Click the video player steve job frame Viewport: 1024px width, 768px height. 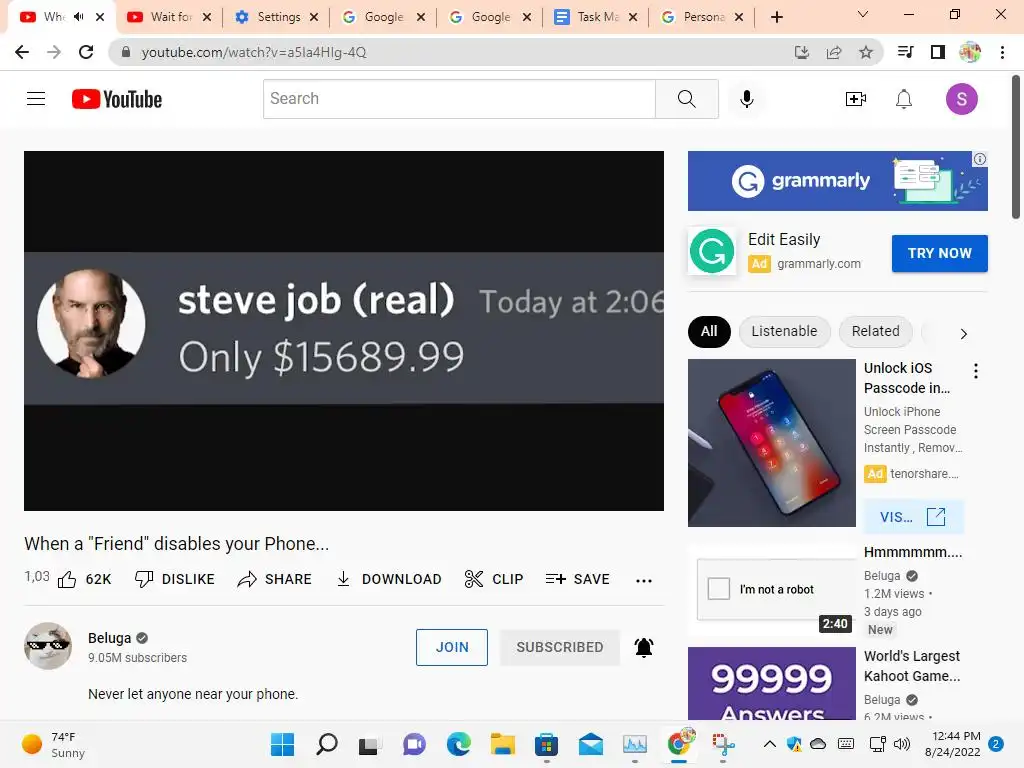click(x=344, y=330)
